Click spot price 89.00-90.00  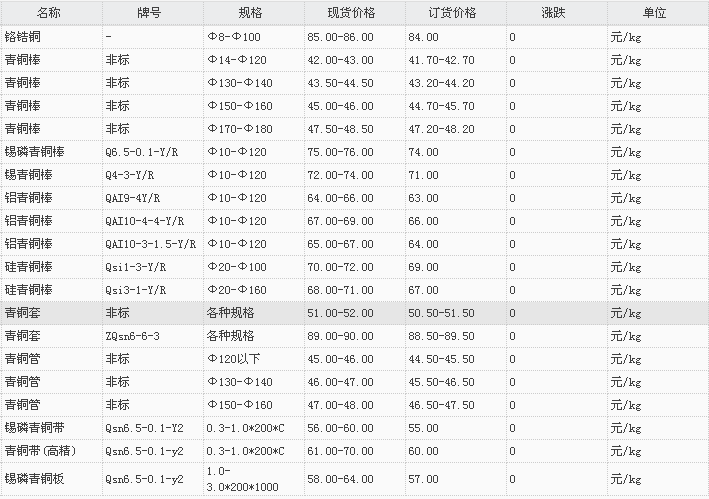341,336
